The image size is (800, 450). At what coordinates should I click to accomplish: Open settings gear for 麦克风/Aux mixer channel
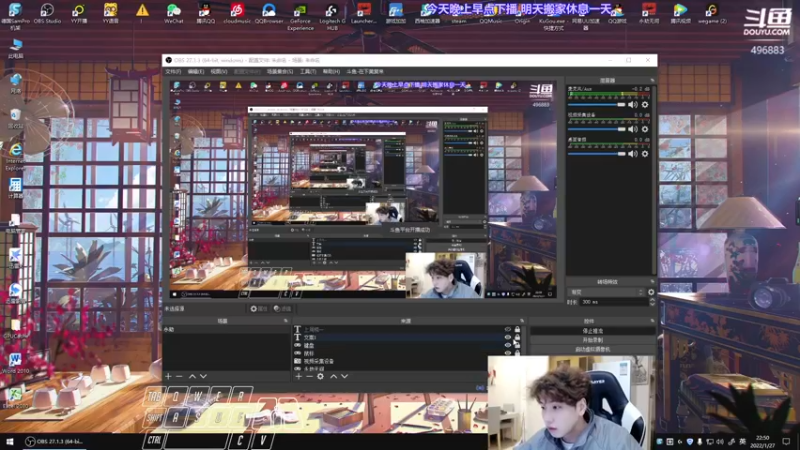(645, 105)
